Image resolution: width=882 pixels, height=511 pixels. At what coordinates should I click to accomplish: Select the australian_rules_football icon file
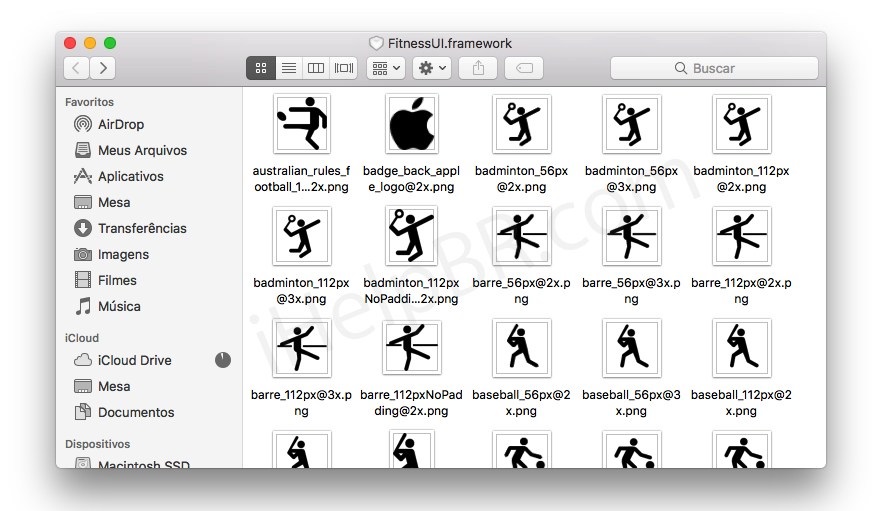pyautogui.click(x=302, y=125)
